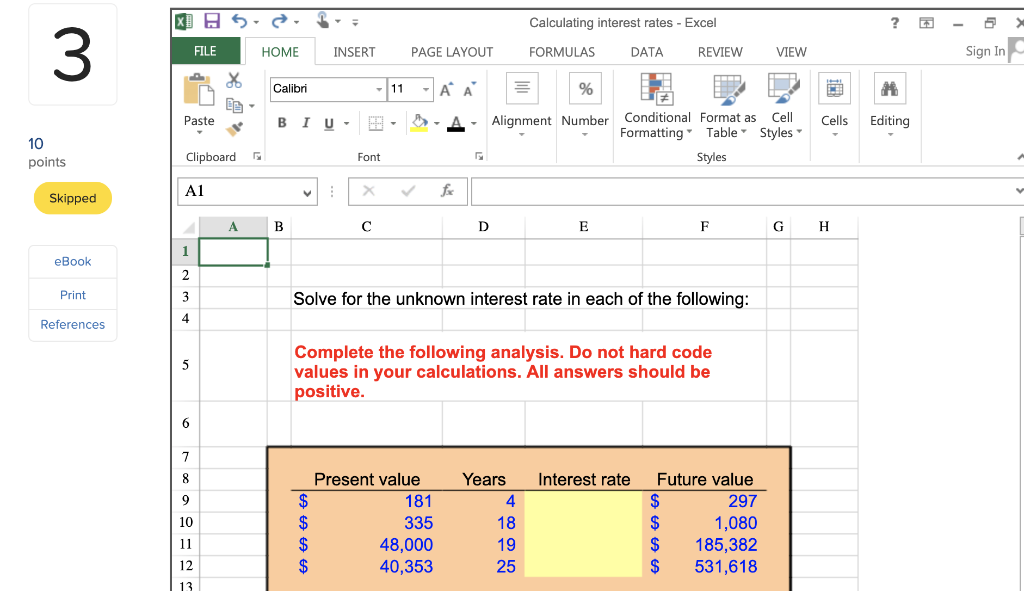Open the Alignment group icon
This screenshot has width=1024, height=591.
pyautogui.click(x=522, y=88)
